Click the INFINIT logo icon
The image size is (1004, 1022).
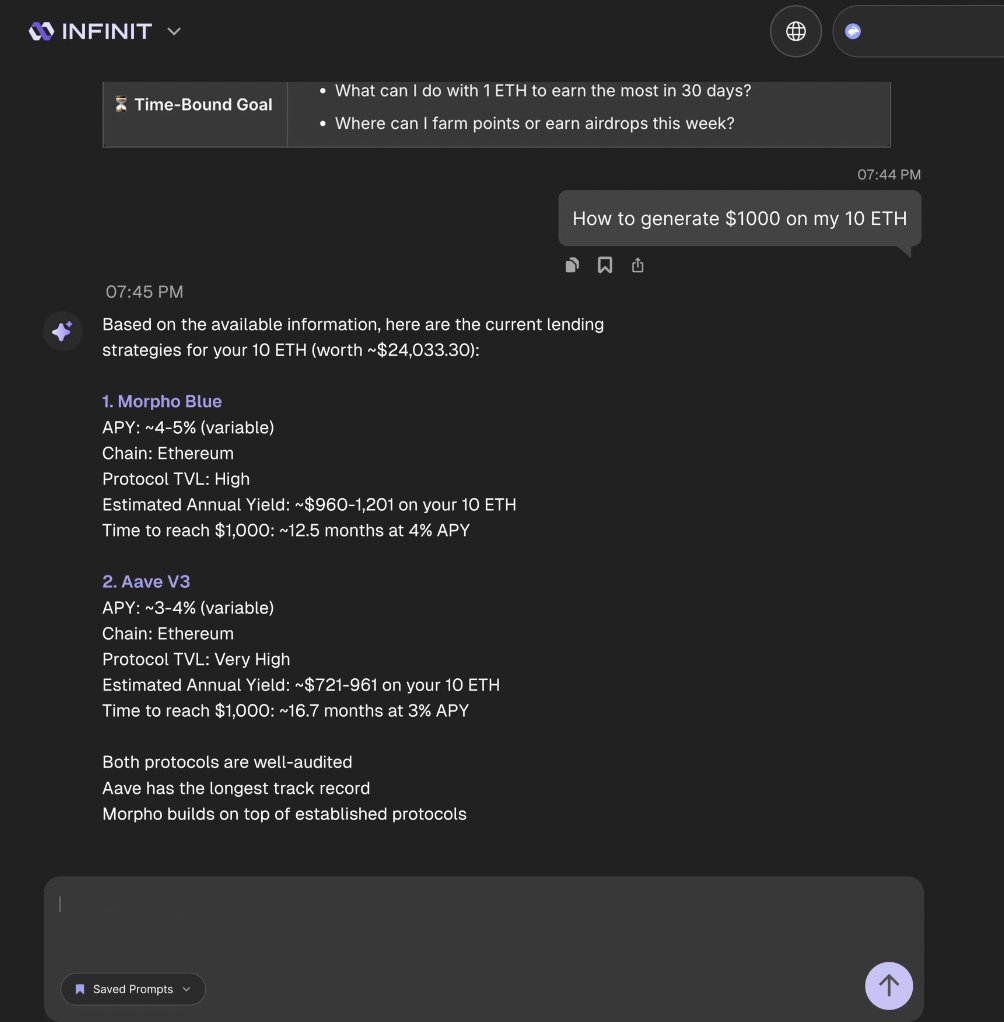41,31
